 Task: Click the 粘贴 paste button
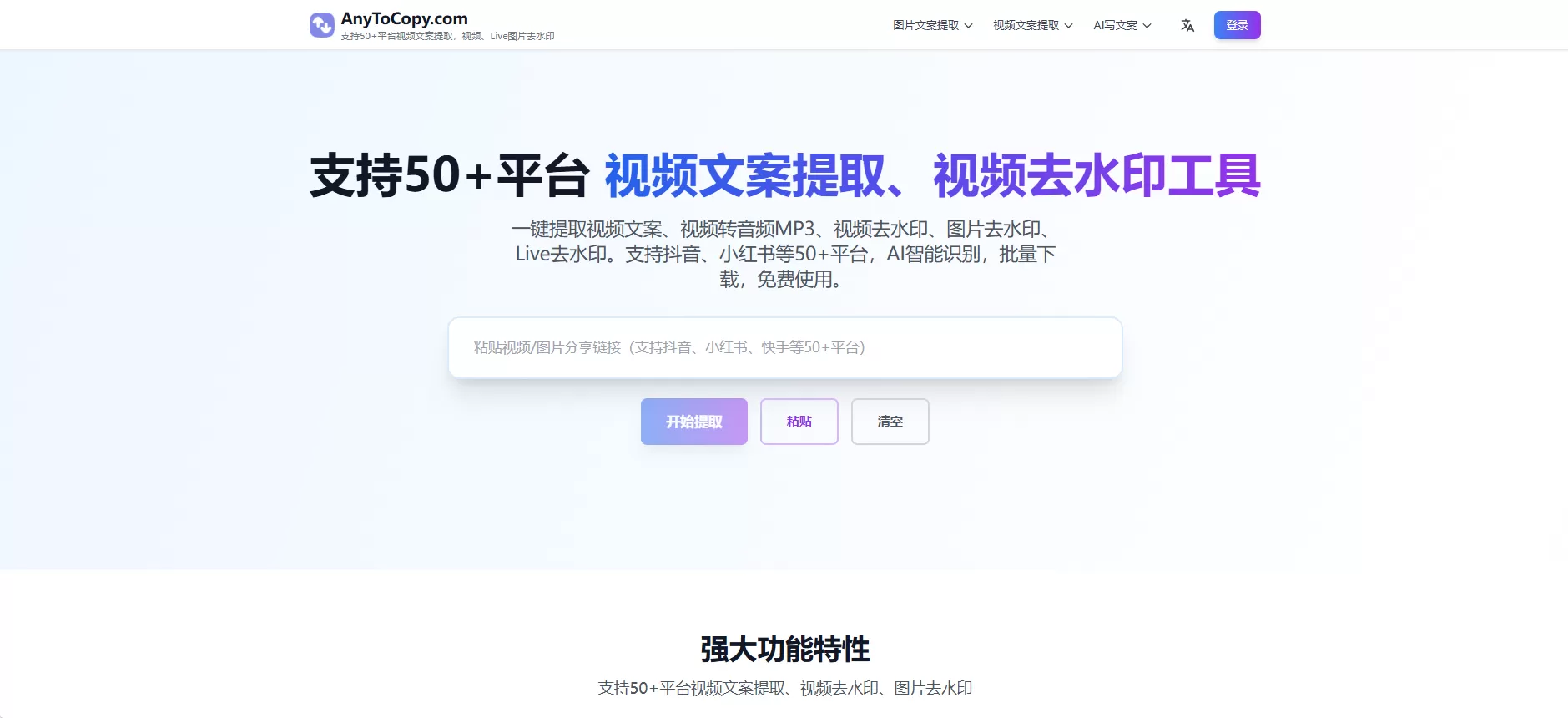point(799,422)
